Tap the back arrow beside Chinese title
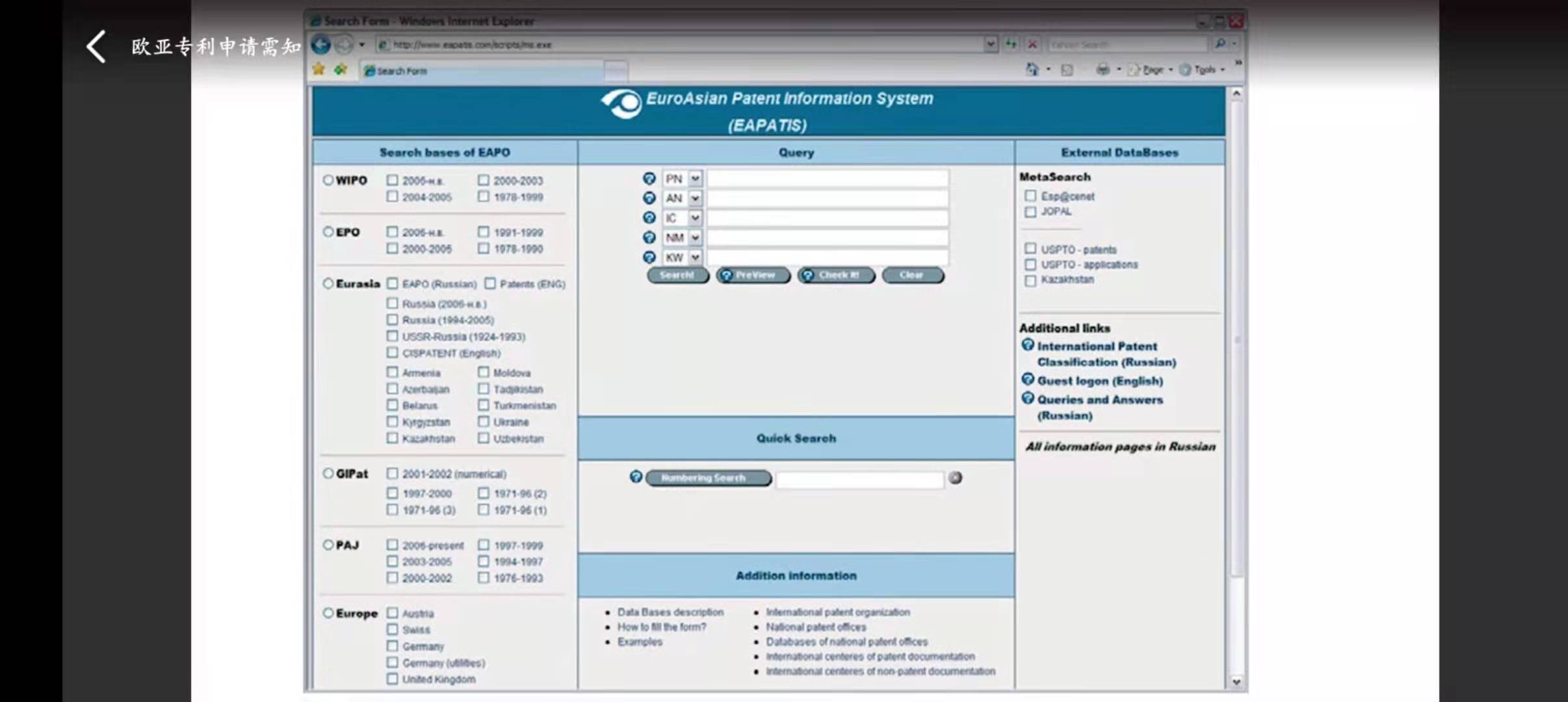 (x=96, y=47)
